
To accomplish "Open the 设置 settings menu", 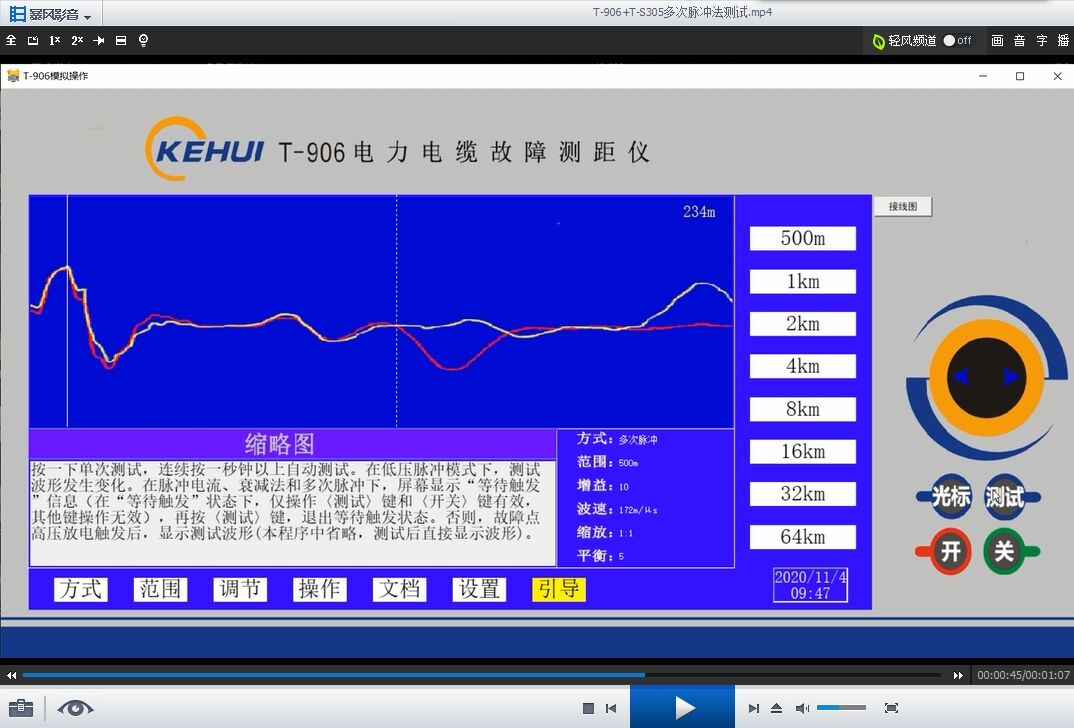I will tap(479, 589).
